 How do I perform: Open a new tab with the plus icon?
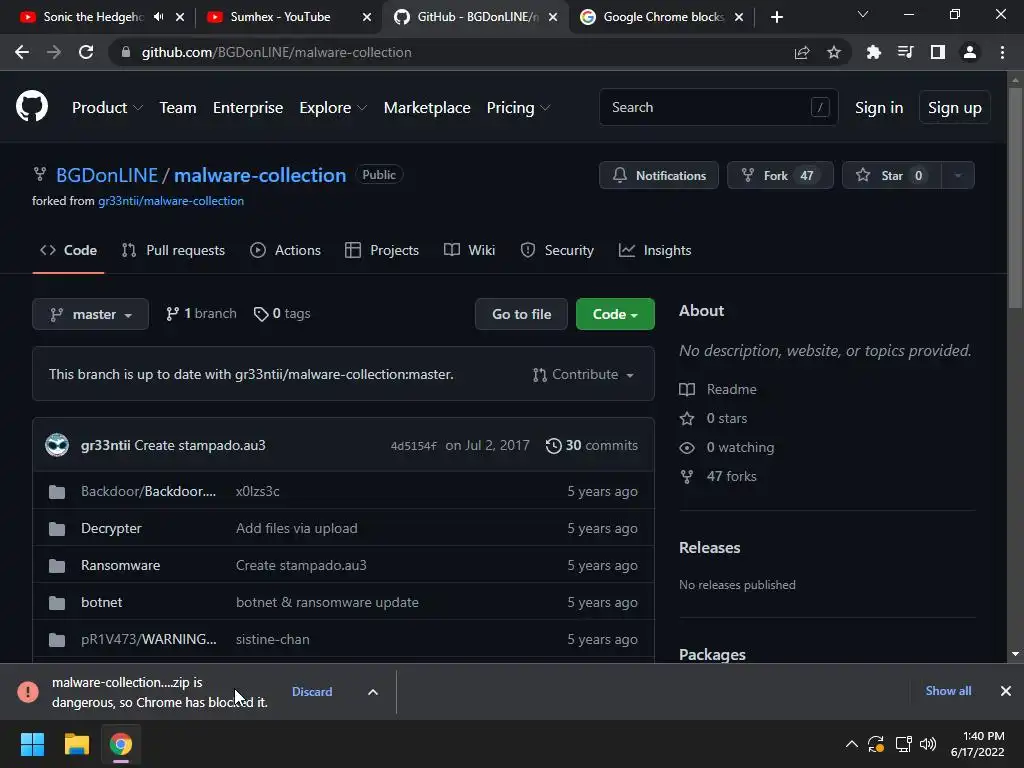click(x=776, y=17)
